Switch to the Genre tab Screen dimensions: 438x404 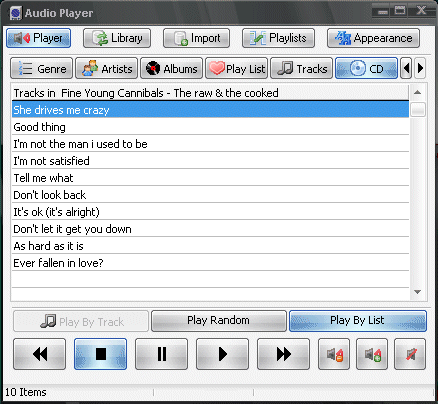point(42,68)
